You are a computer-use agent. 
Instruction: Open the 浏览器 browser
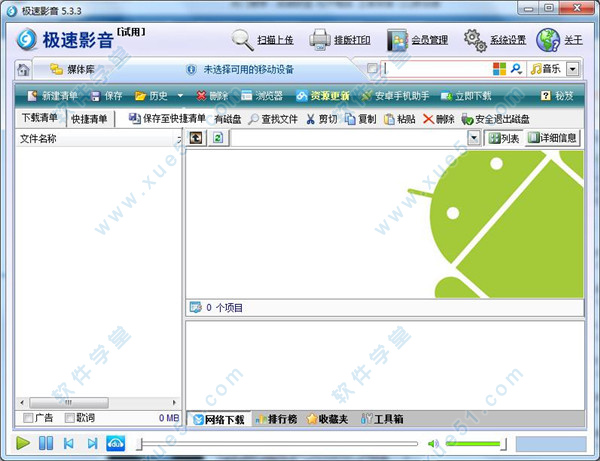pos(262,96)
